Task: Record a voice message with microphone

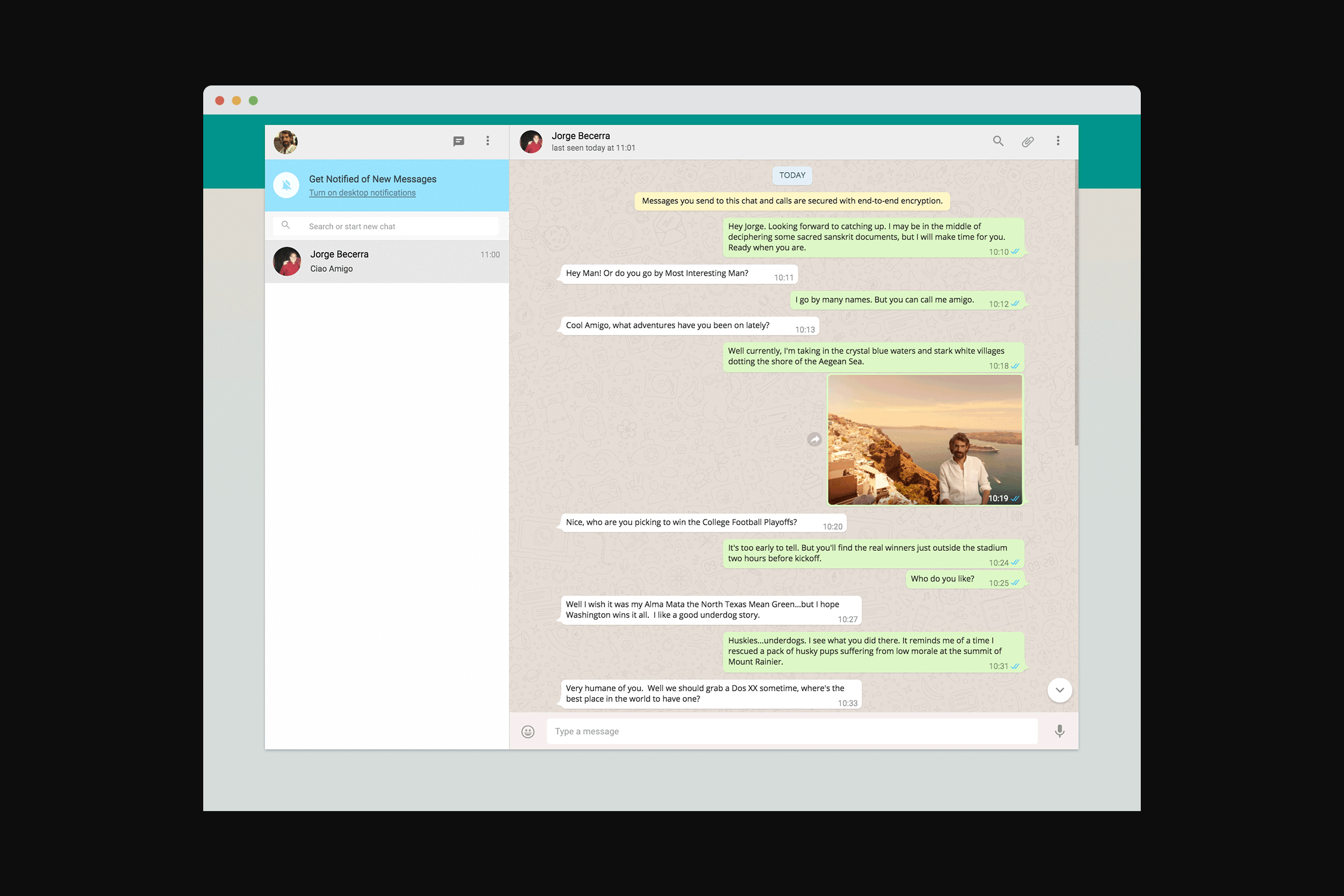Action: click(x=1060, y=732)
